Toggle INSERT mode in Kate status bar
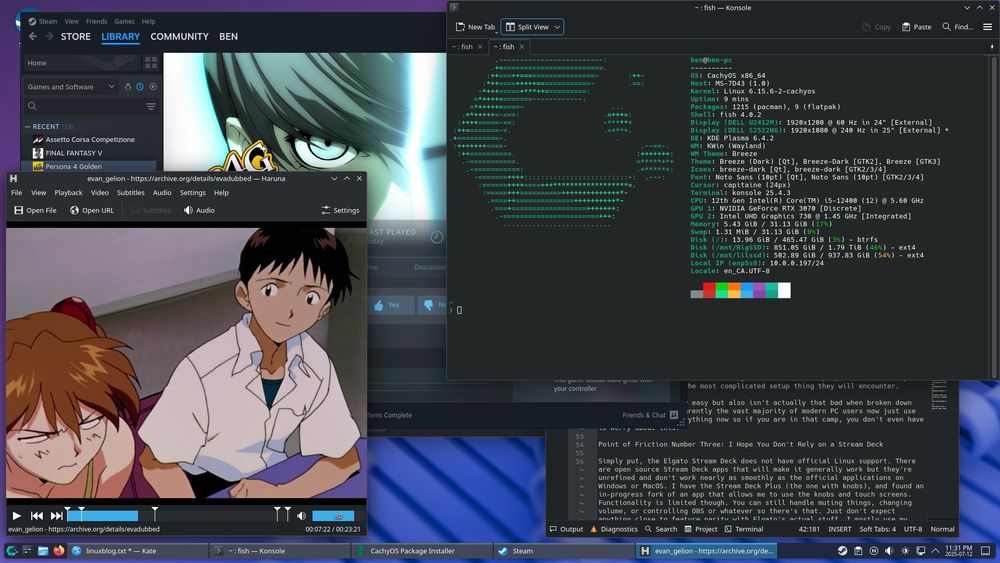 [839, 529]
